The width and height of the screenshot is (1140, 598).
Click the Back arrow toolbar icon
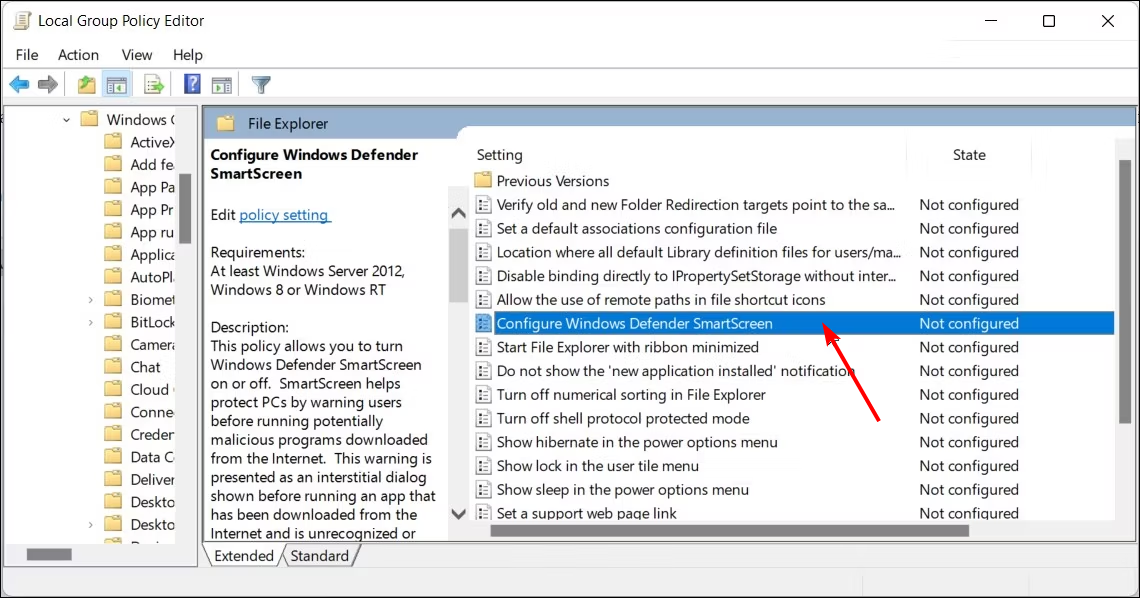pos(19,85)
